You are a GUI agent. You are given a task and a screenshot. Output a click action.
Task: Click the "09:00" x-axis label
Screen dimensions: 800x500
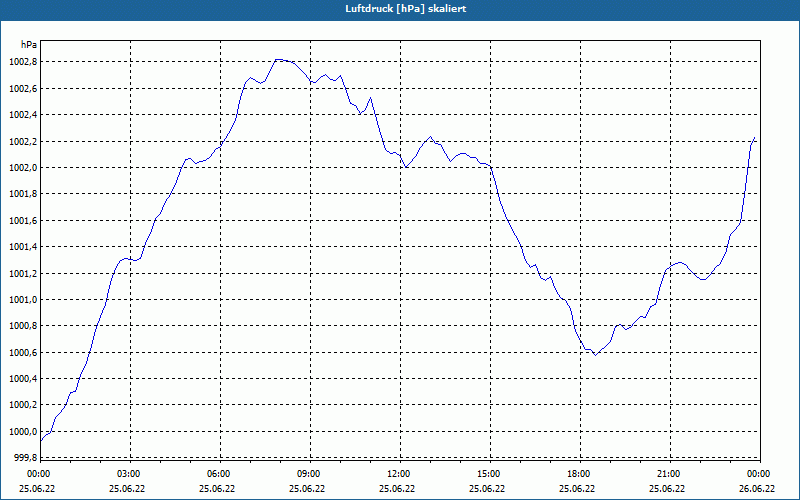308,474
